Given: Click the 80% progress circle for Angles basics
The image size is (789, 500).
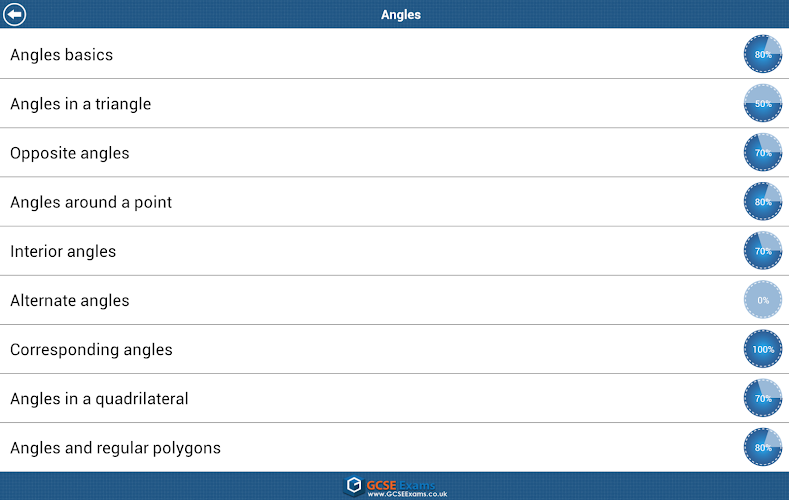Looking at the screenshot, I should click(763, 54).
